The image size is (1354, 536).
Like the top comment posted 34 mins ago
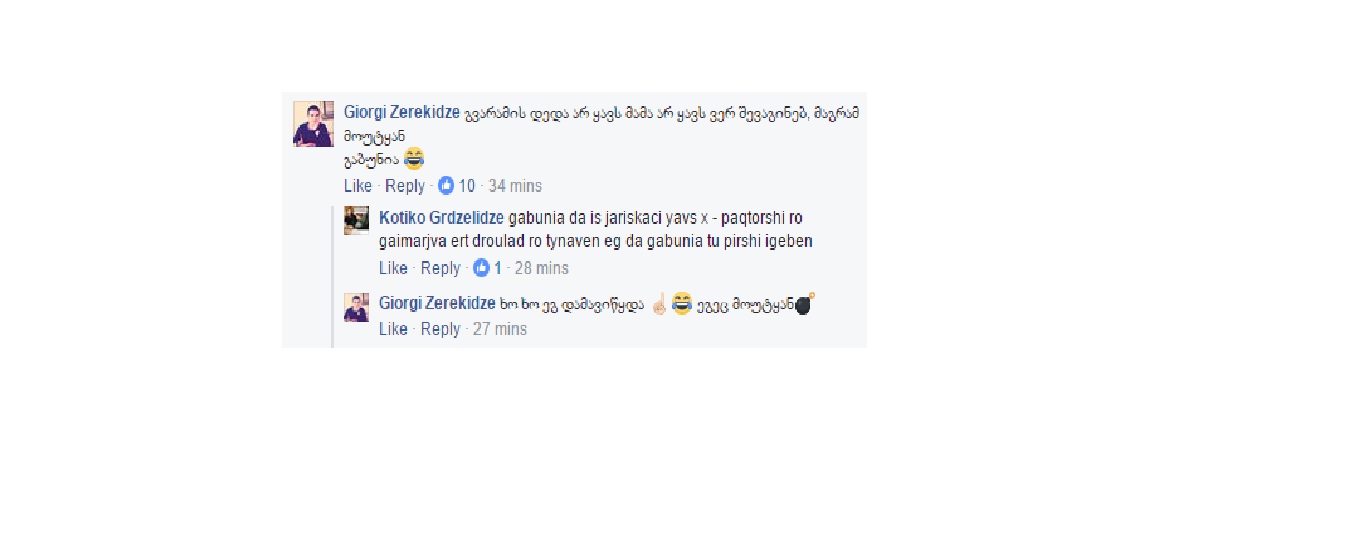tap(358, 186)
